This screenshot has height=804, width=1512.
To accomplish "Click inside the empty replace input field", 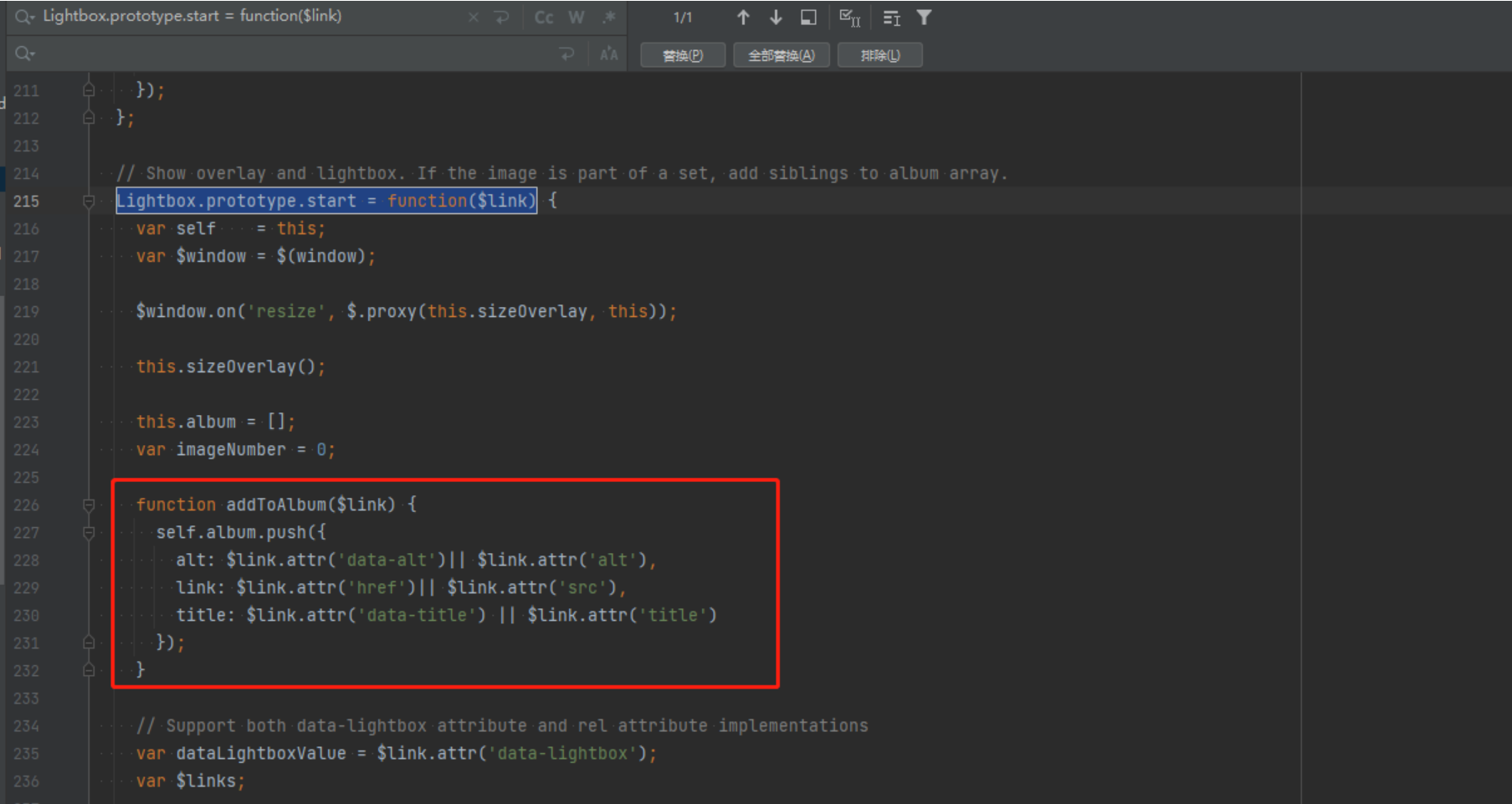I will [293, 54].
